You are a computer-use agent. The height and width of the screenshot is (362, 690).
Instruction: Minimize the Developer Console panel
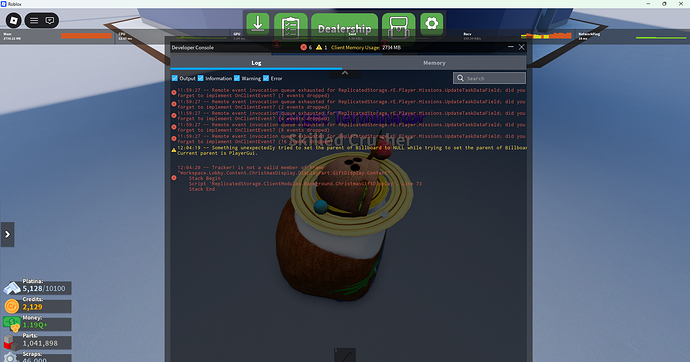(510, 47)
